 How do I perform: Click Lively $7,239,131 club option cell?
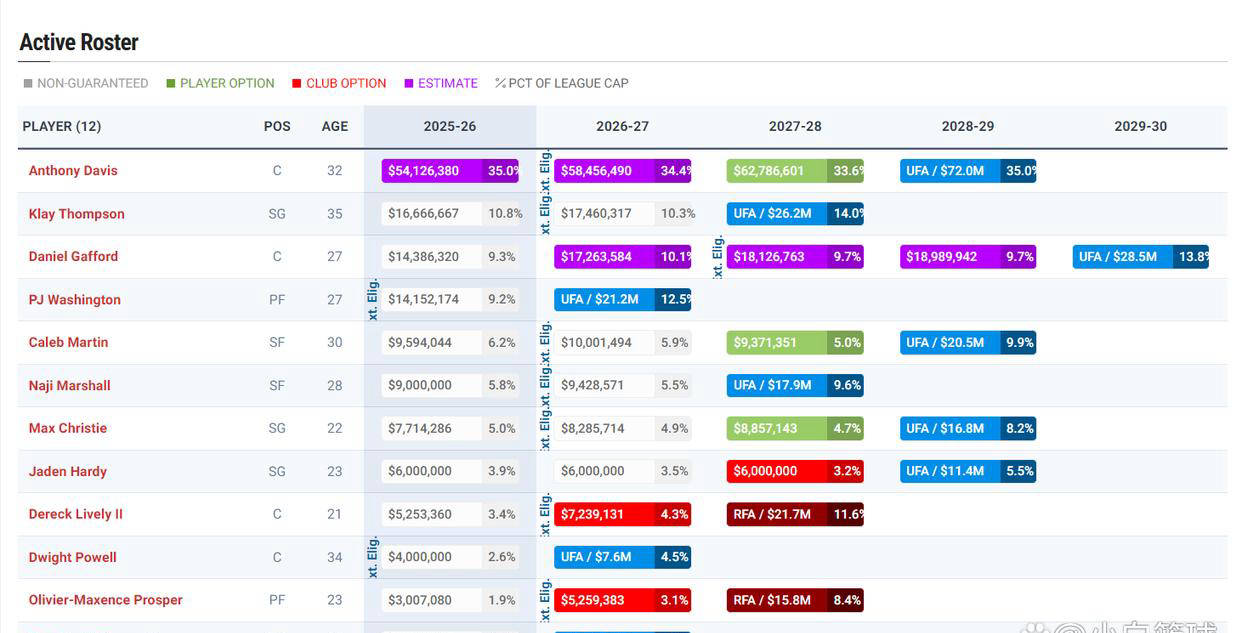coord(622,515)
